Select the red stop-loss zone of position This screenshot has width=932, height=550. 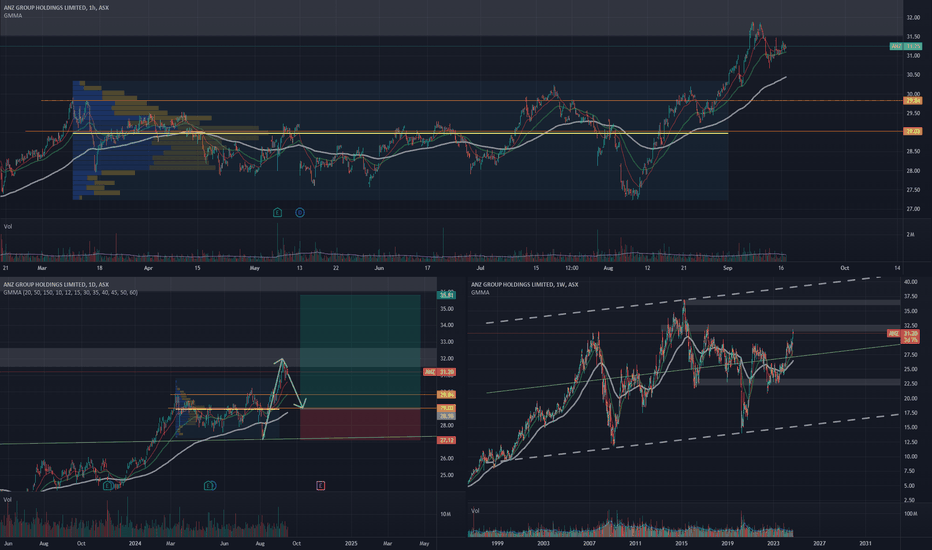(360, 424)
